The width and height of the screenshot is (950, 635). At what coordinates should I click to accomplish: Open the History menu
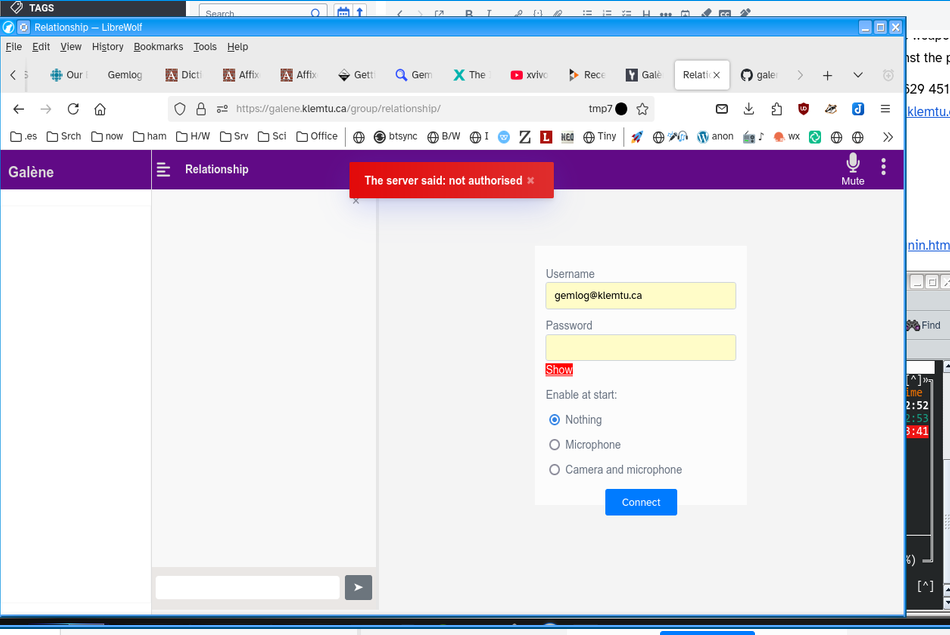click(107, 47)
